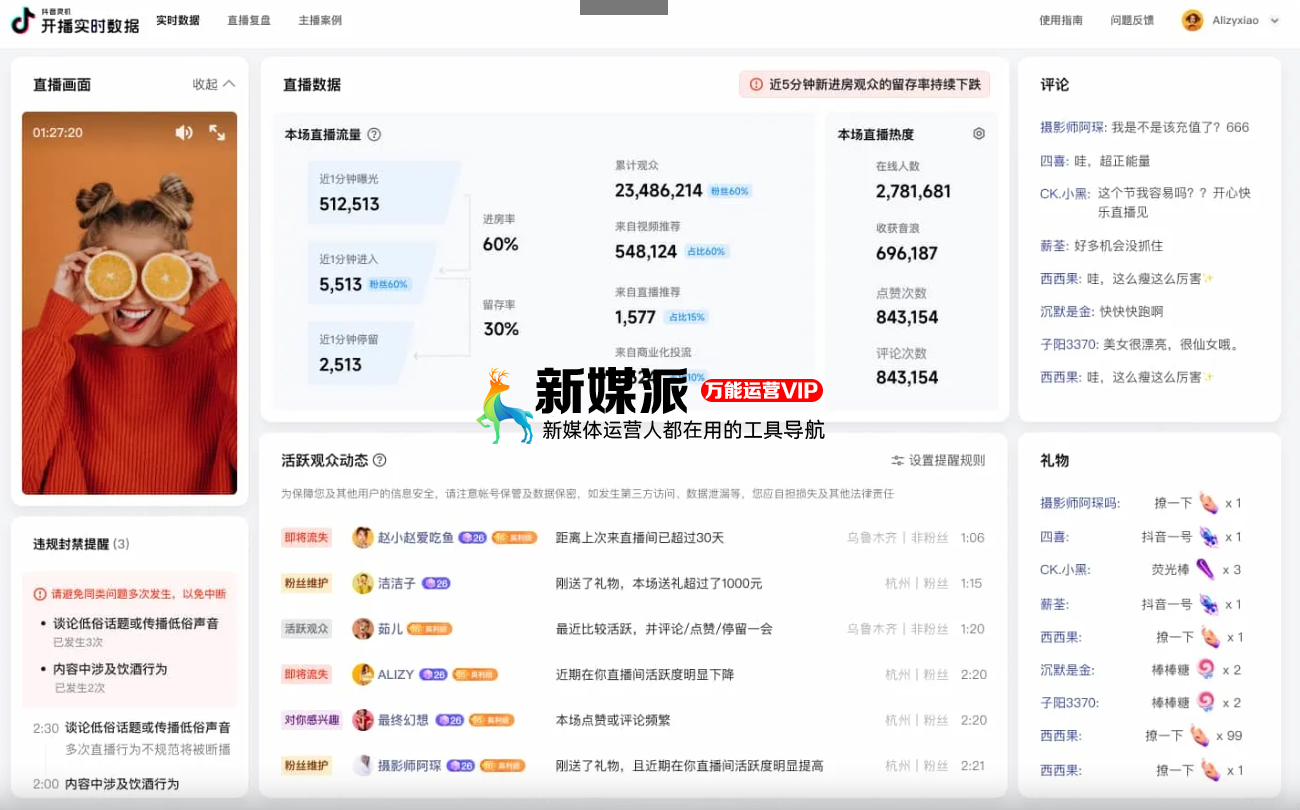This screenshot has height=810, width=1300.
Task: Click 粉丝60% badge beside 累计观众
Action: coord(729,191)
